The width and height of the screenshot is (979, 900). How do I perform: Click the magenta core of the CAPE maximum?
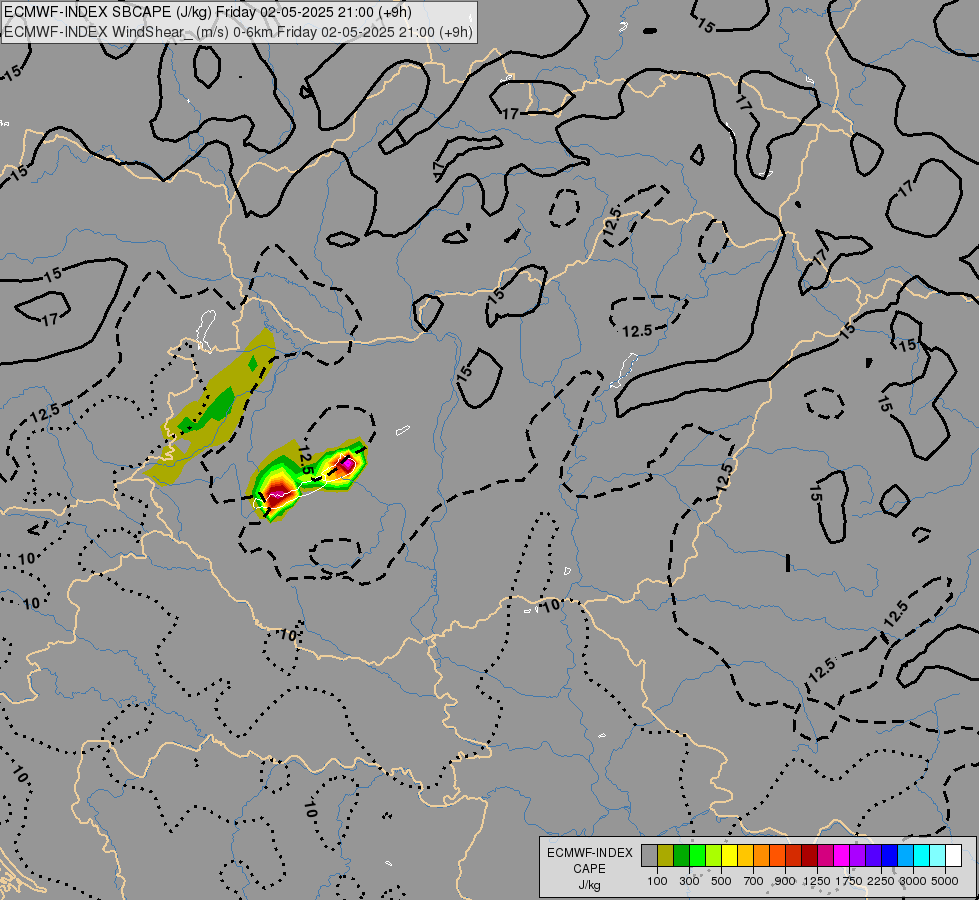point(347,464)
